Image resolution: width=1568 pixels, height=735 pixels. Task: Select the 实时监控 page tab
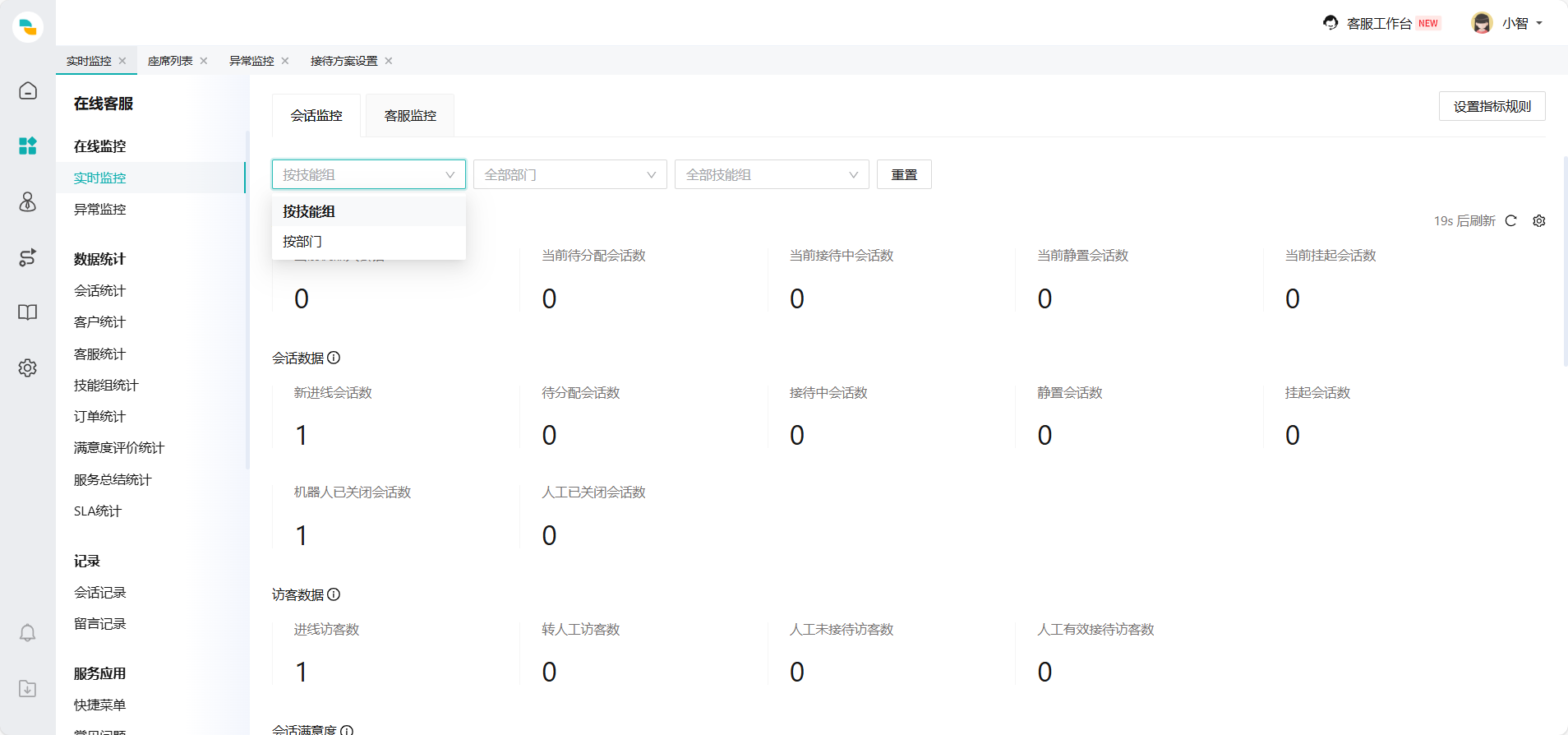point(89,61)
